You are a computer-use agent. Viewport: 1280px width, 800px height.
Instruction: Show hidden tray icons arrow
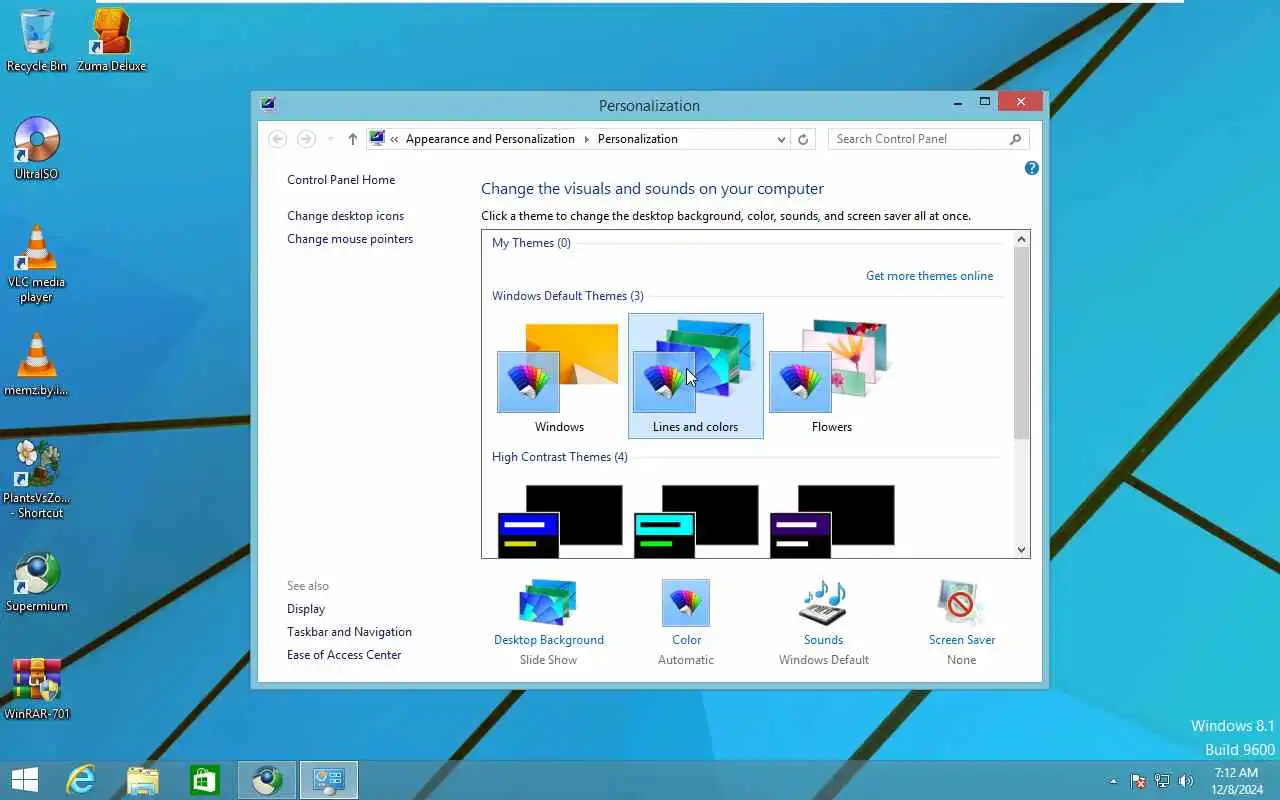[x=1114, y=781]
